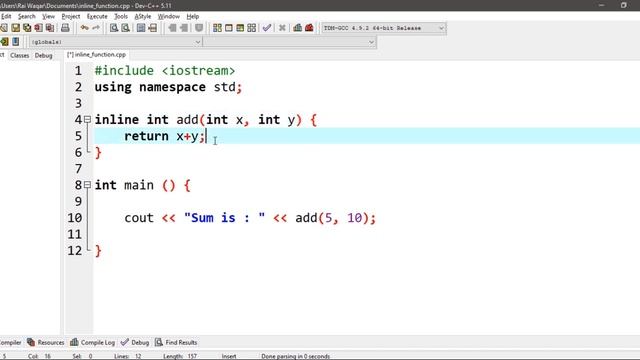Select the inline_function.cpp editor tab
This screenshot has height=360, width=640.
pos(96,55)
